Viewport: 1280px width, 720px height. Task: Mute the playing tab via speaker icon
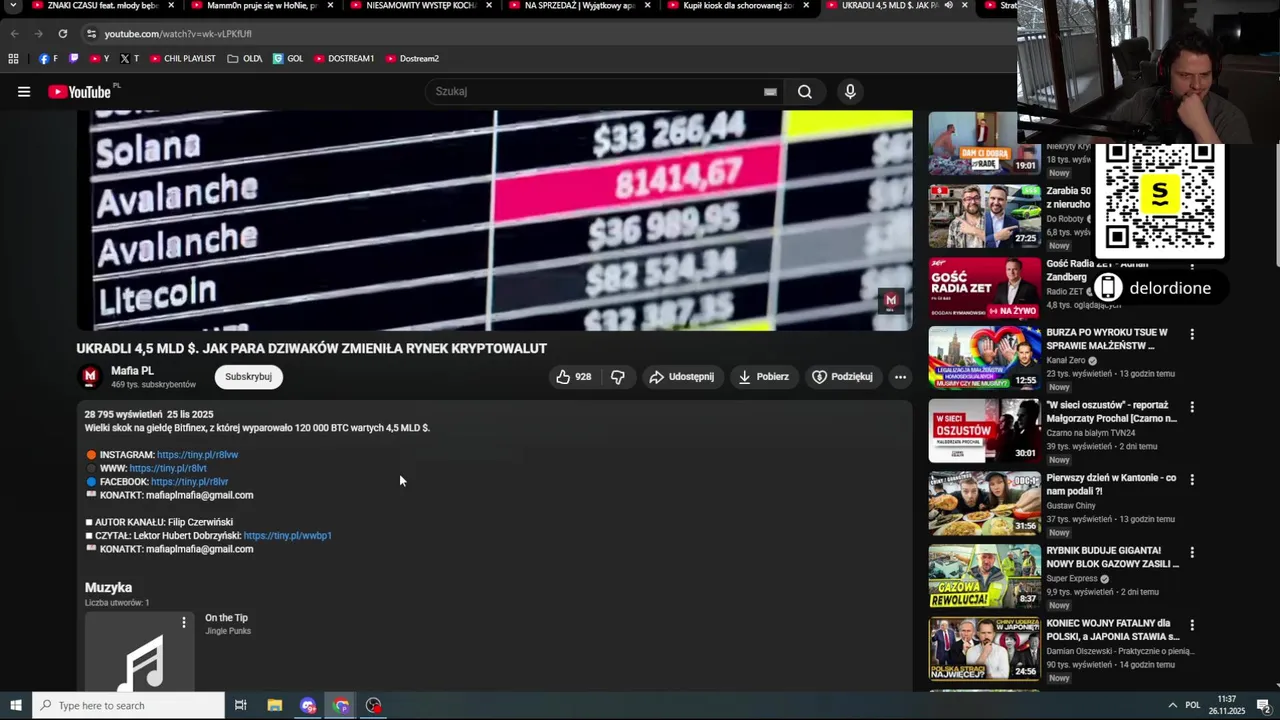pyautogui.click(x=948, y=5)
